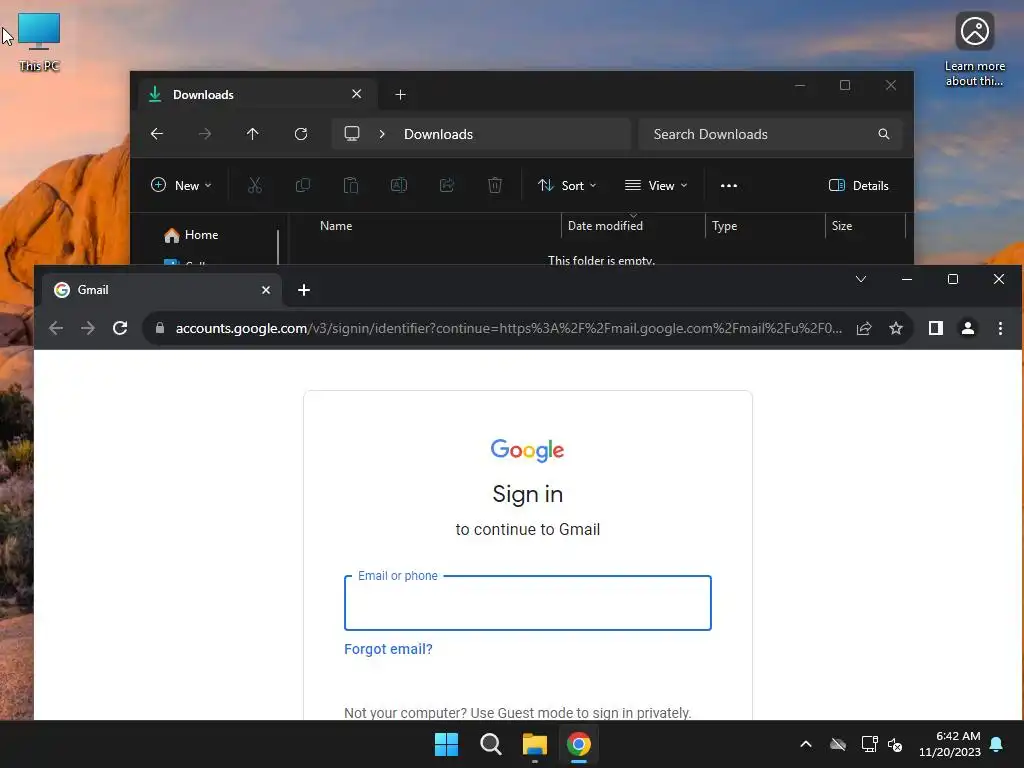Open a new tab in Chrome
The width and height of the screenshot is (1024, 768).
[x=304, y=290]
